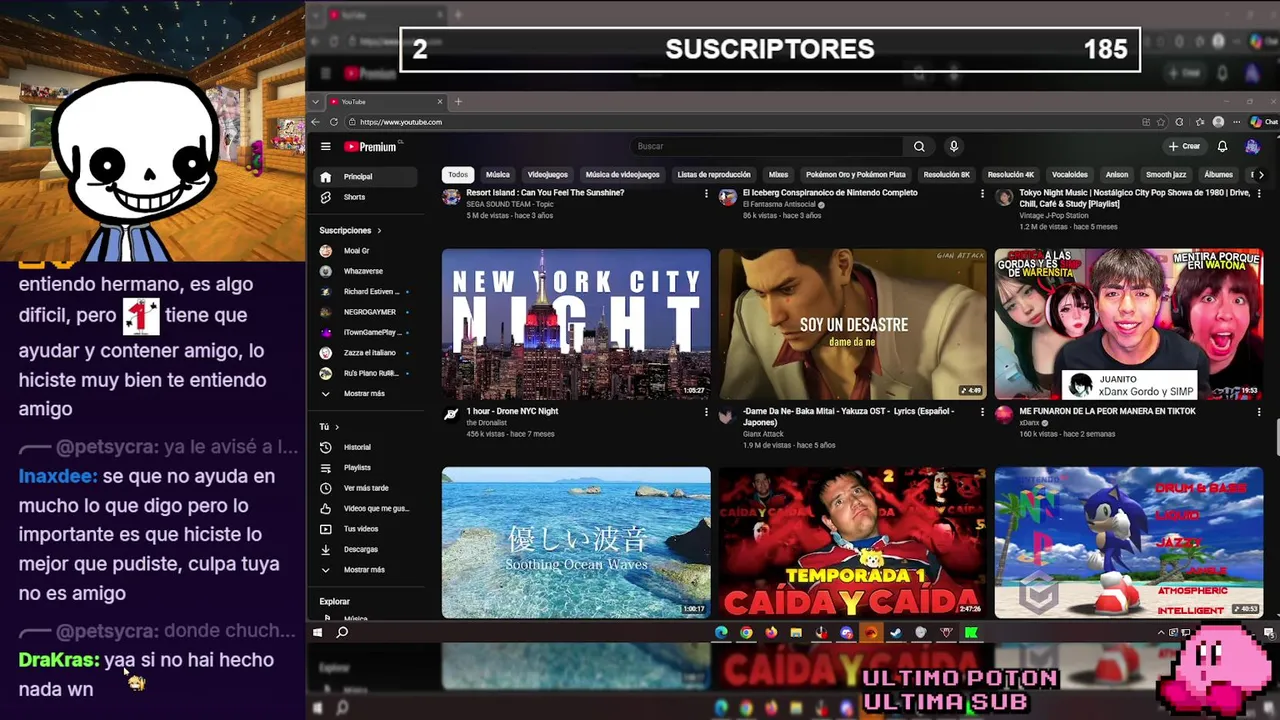Click the browser address bar URL
Viewport: 1280px width, 720px height.
pos(401,122)
